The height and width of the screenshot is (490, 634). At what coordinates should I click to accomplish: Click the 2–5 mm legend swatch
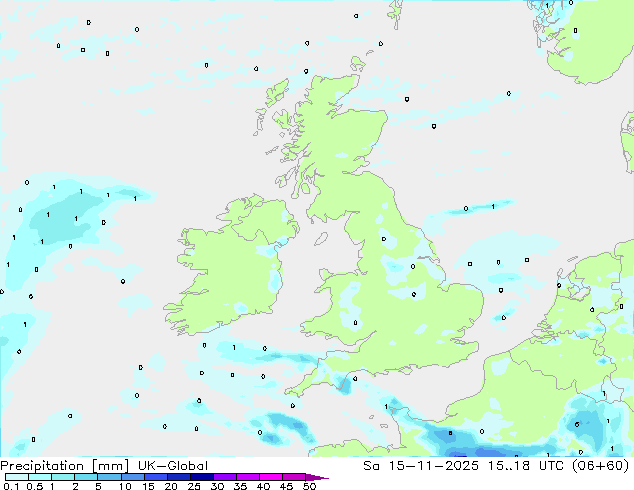pos(86,477)
